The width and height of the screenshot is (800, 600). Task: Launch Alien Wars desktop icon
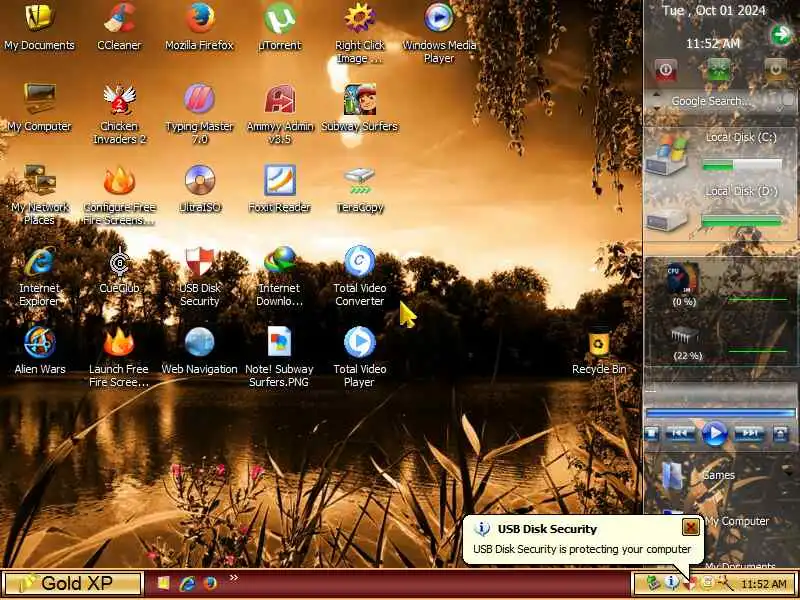pos(39,351)
